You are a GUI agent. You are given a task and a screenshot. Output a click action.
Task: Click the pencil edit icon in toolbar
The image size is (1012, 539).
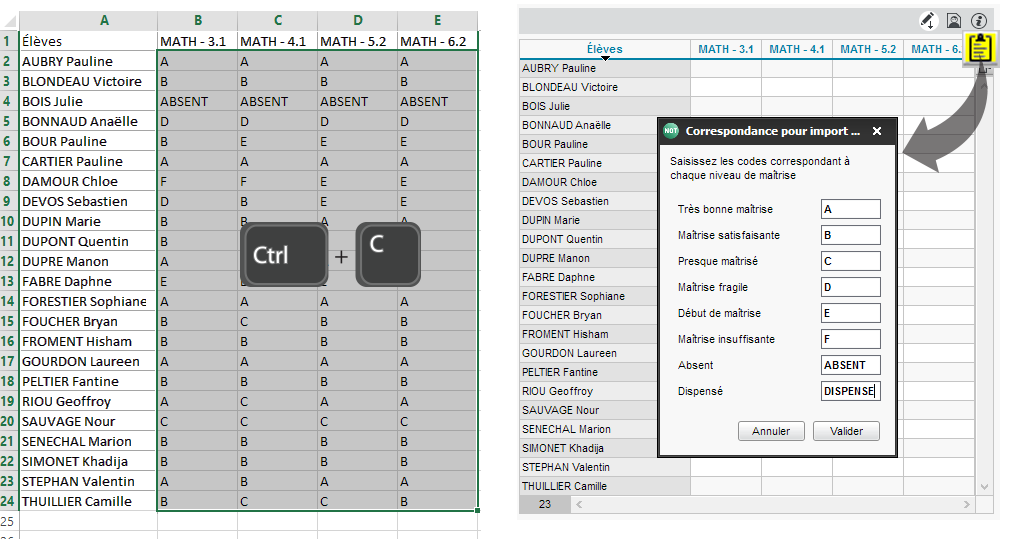point(927,21)
